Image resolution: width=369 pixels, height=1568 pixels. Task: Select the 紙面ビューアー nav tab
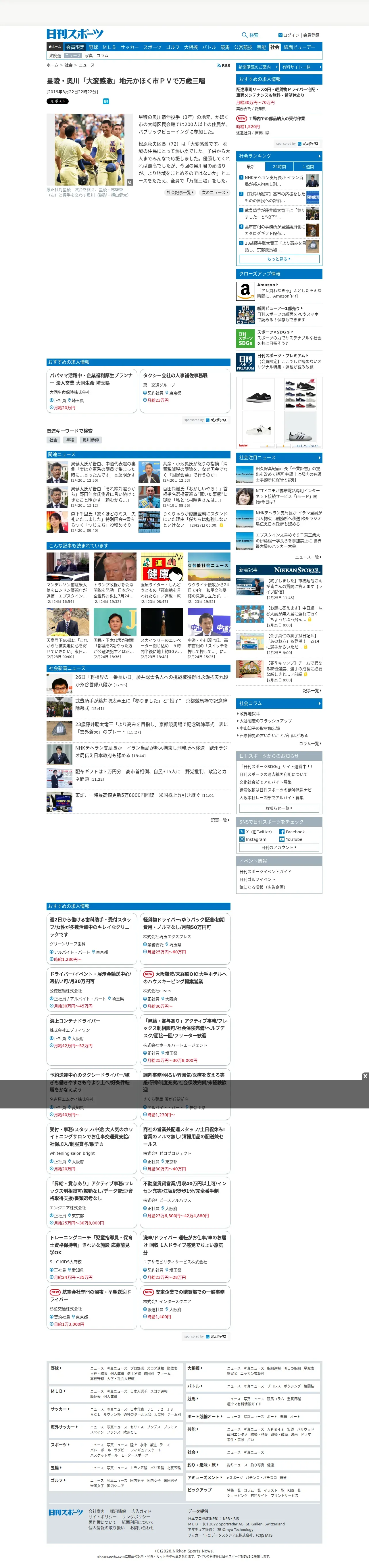tap(300, 47)
